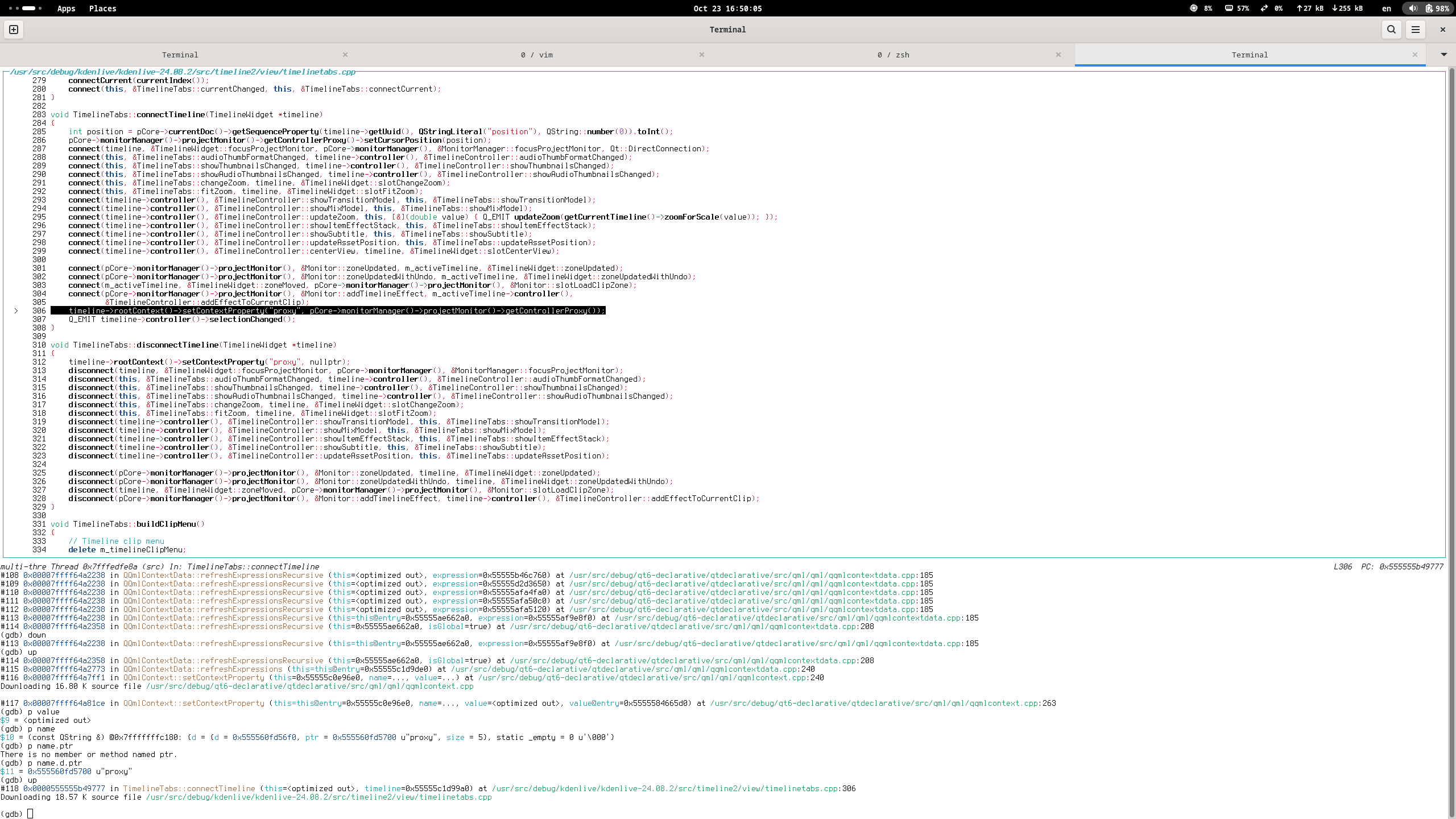Switch to the '0 / vim' tab

[536, 55]
